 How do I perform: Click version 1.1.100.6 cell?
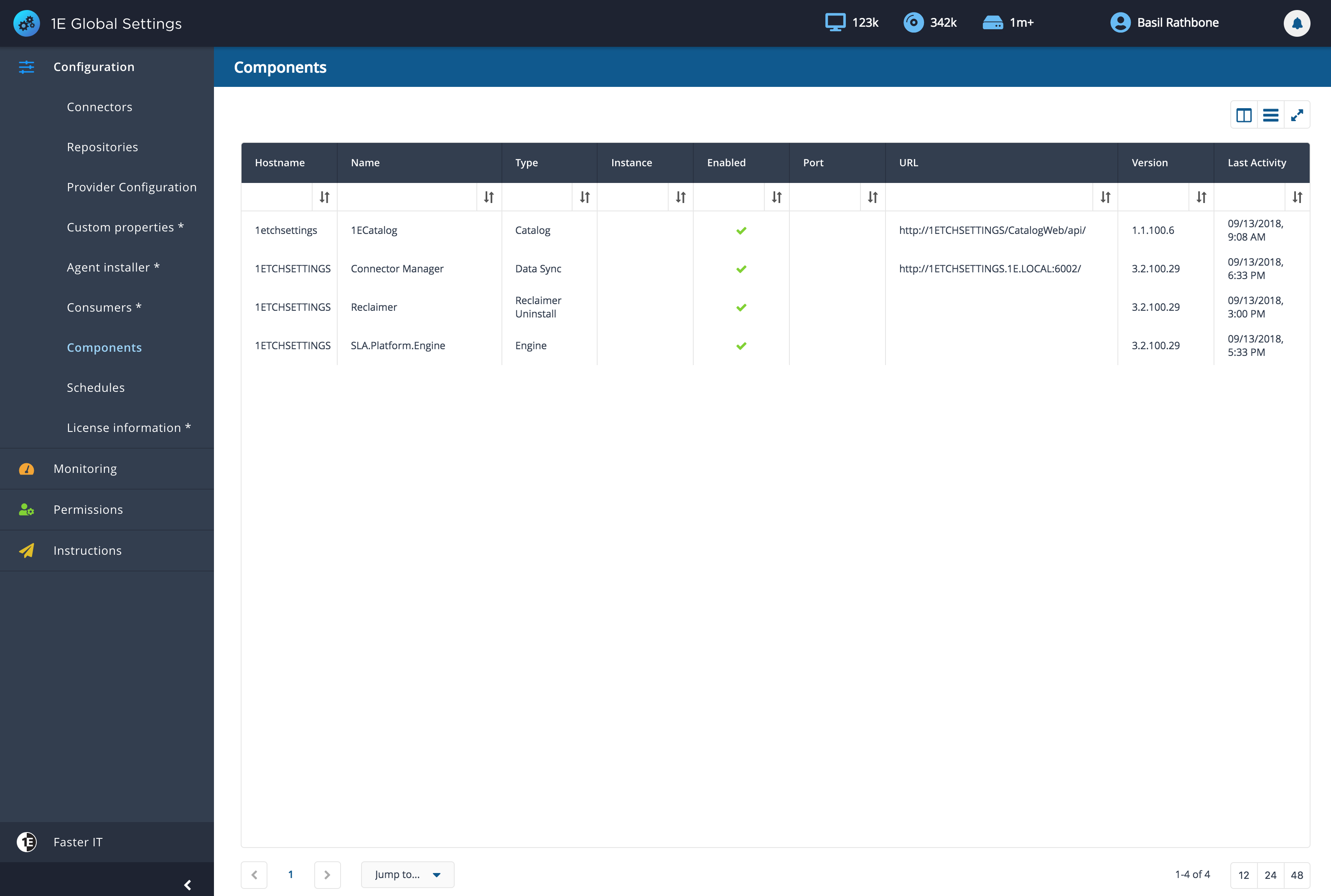1153,230
